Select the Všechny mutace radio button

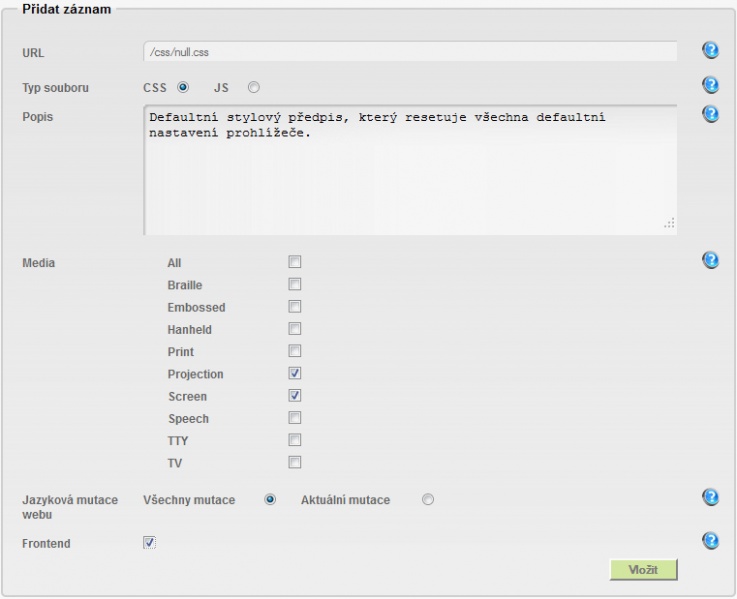click(270, 499)
